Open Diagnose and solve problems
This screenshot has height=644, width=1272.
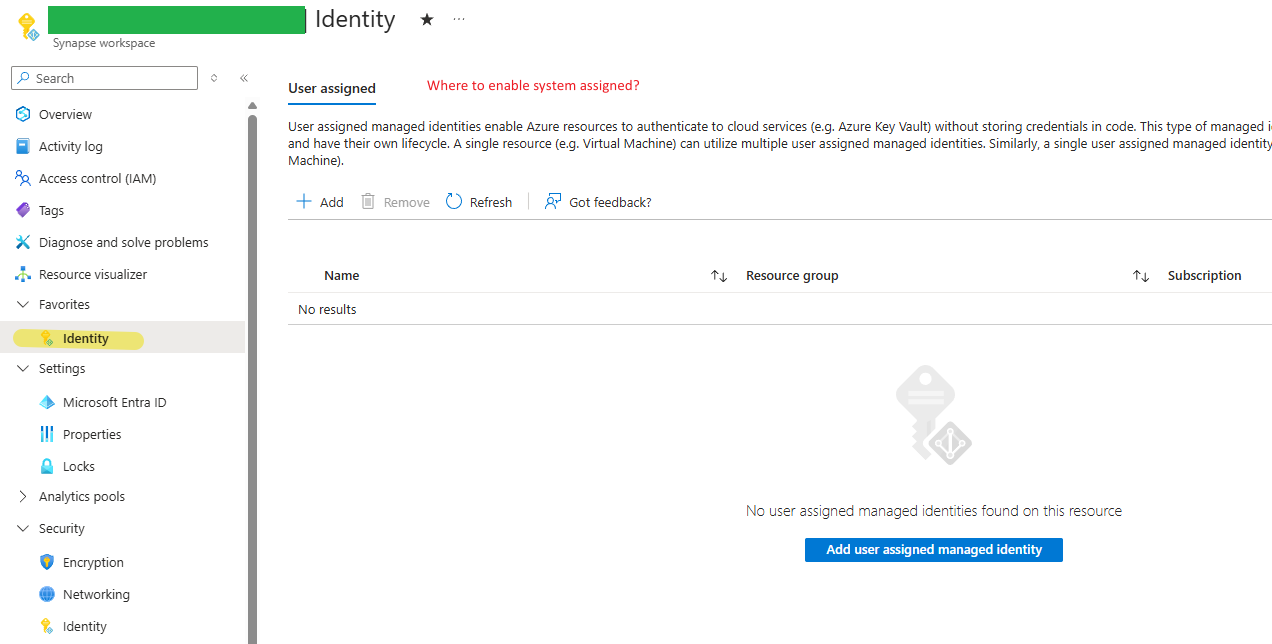coord(124,242)
